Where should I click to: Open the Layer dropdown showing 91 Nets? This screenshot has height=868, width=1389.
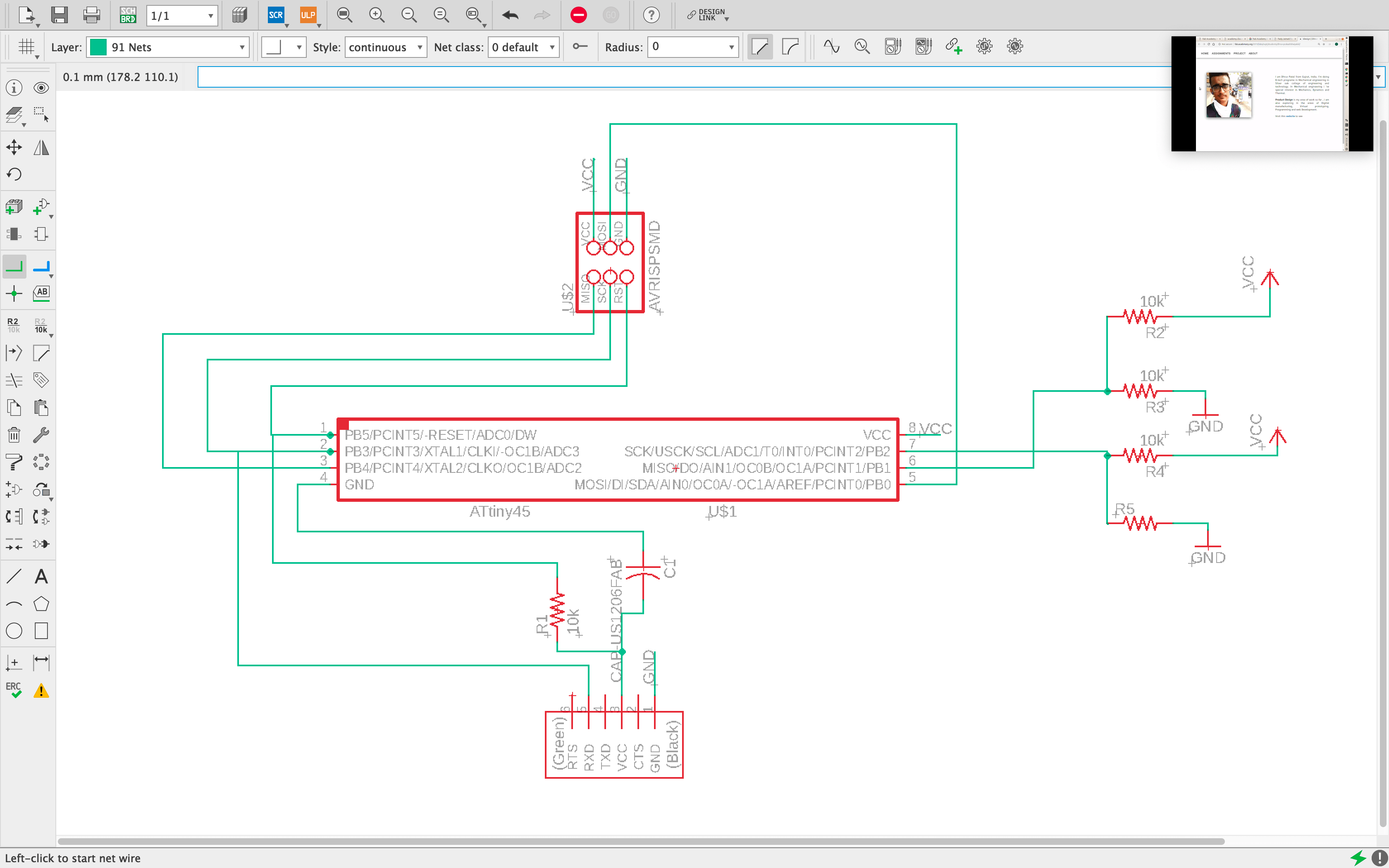coord(241,47)
